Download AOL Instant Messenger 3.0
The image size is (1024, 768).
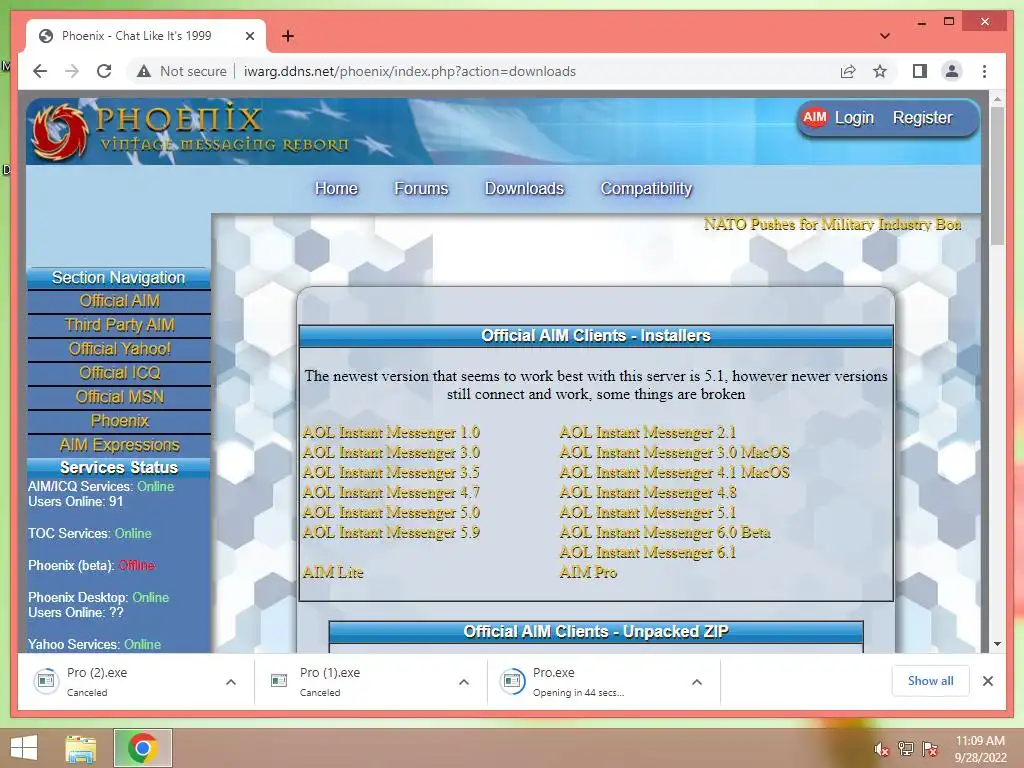[x=391, y=453]
